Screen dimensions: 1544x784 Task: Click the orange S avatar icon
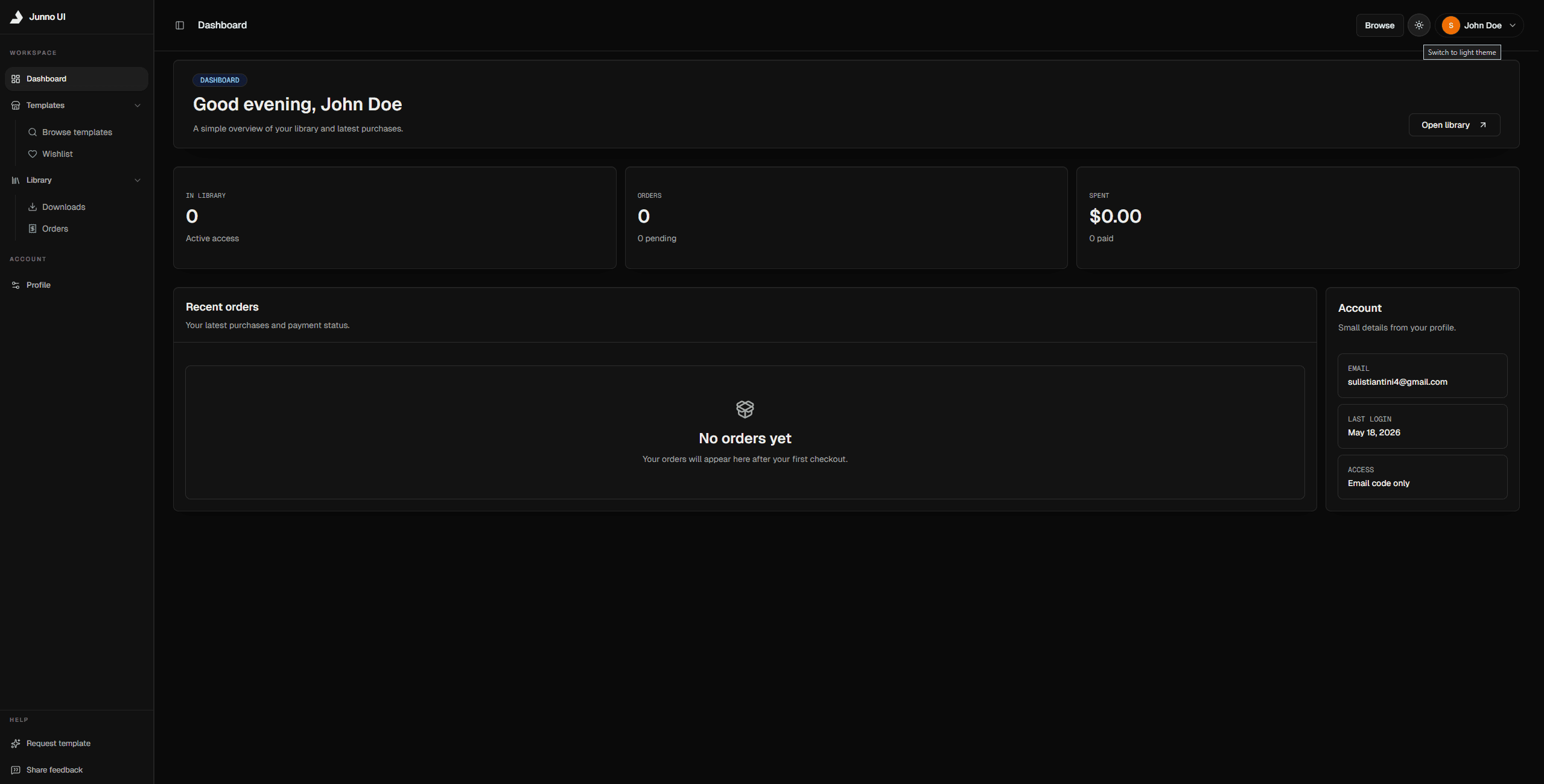coord(1450,25)
